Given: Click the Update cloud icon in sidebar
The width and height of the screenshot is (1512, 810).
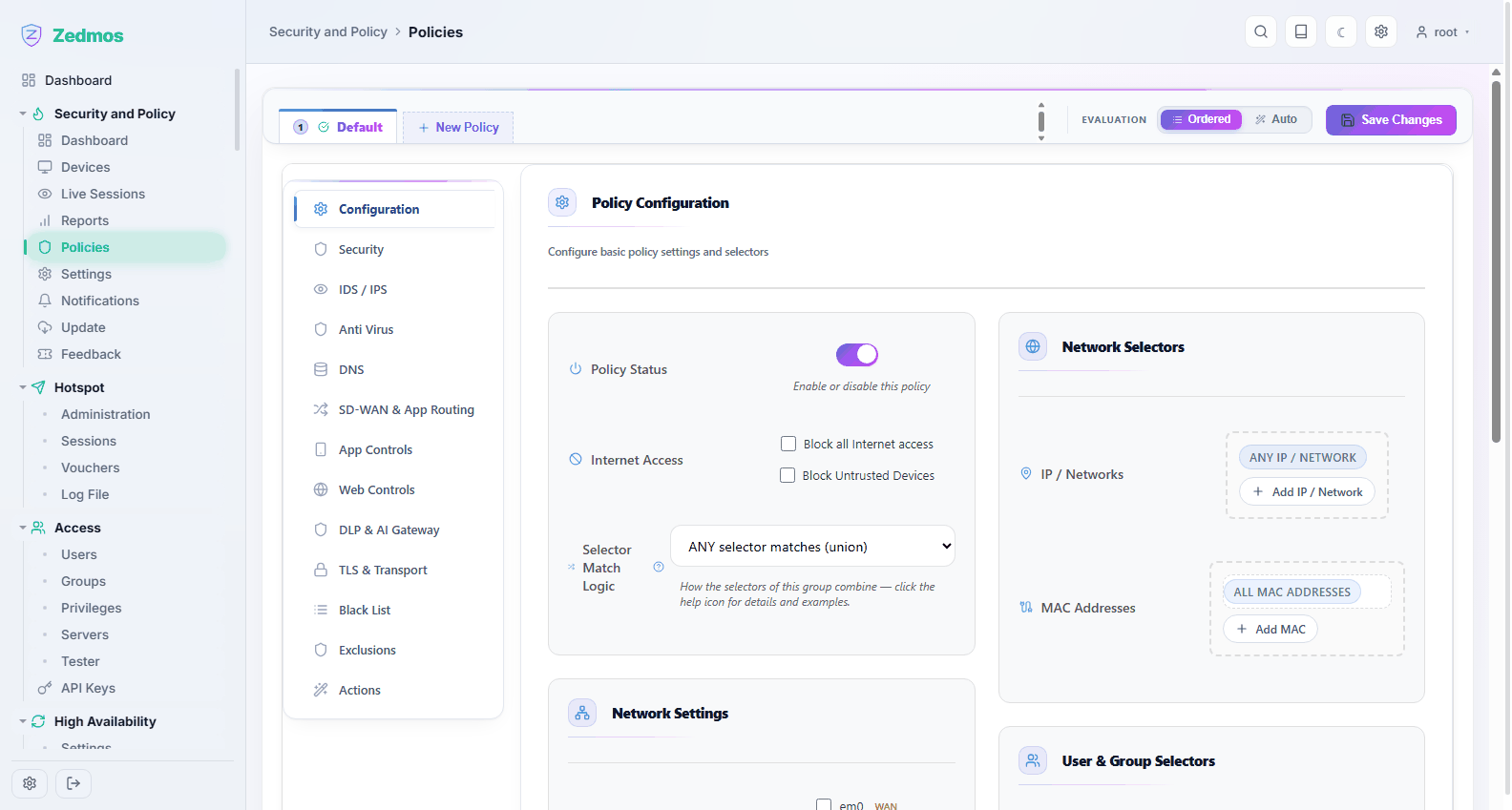Looking at the screenshot, I should coord(45,327).
